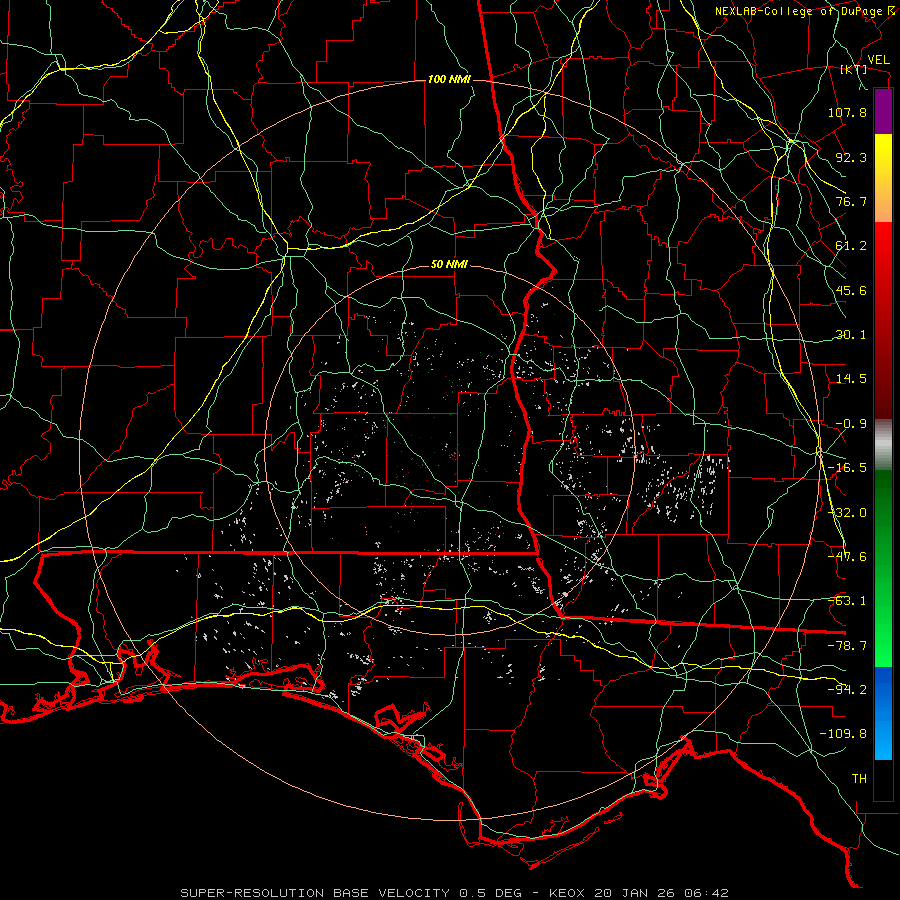Select the 30.1 legend value

[x=851, y=335]
